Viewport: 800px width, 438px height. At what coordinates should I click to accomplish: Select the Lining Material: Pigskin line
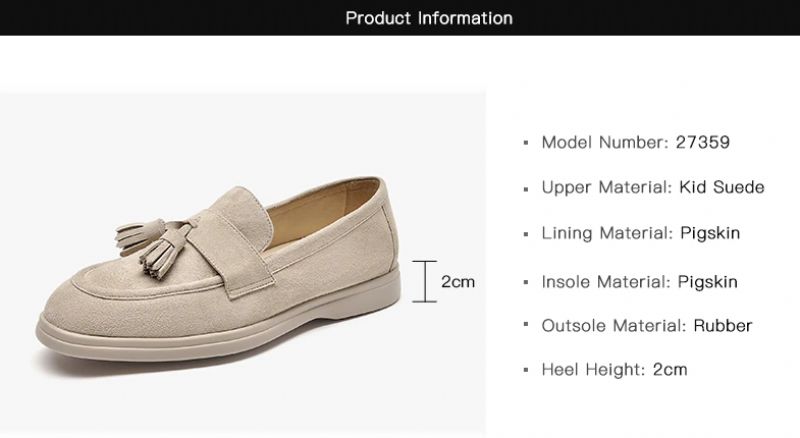click(x=641, y=233)
